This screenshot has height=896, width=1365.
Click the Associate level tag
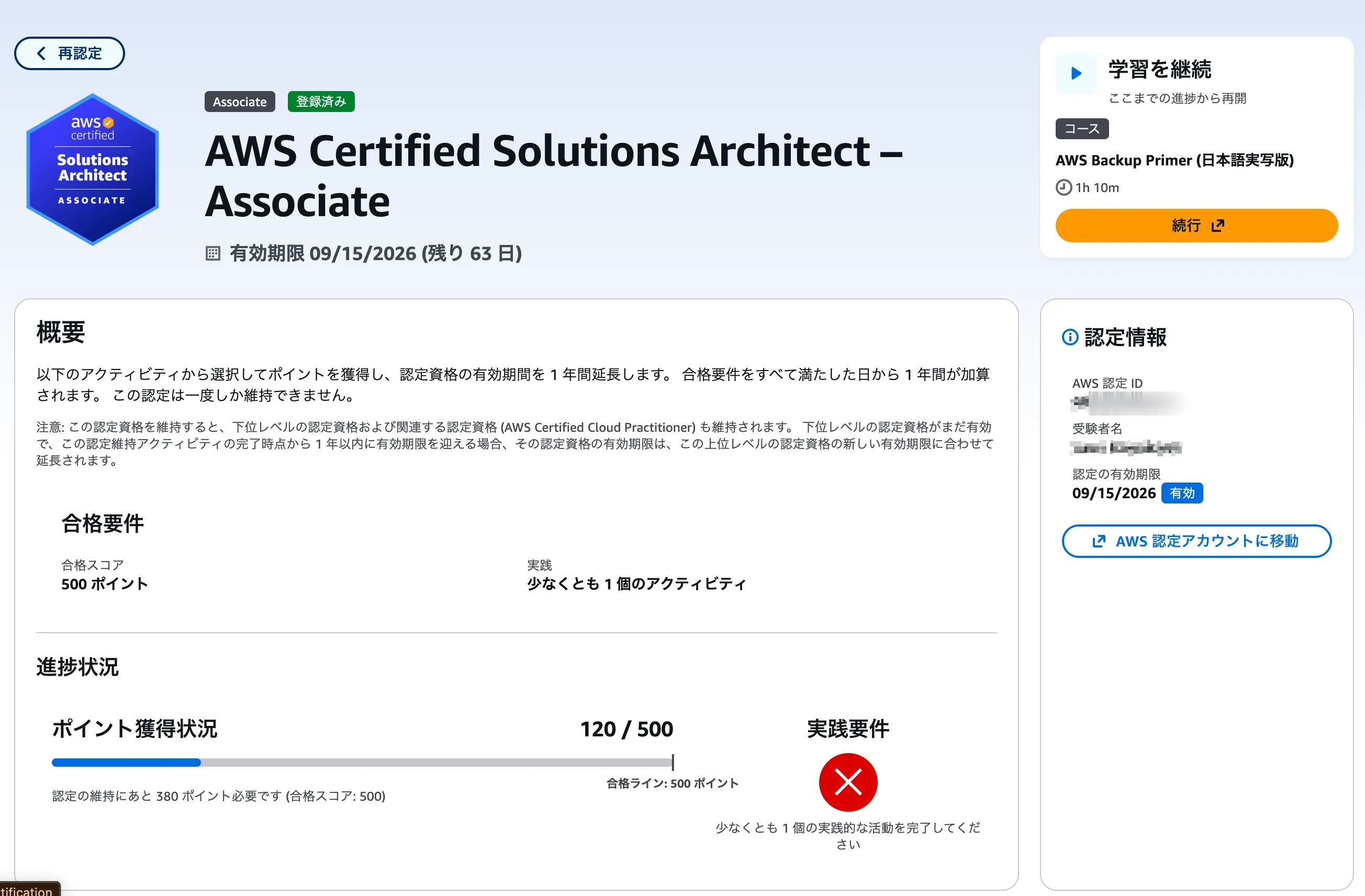(x=240, y=102)
